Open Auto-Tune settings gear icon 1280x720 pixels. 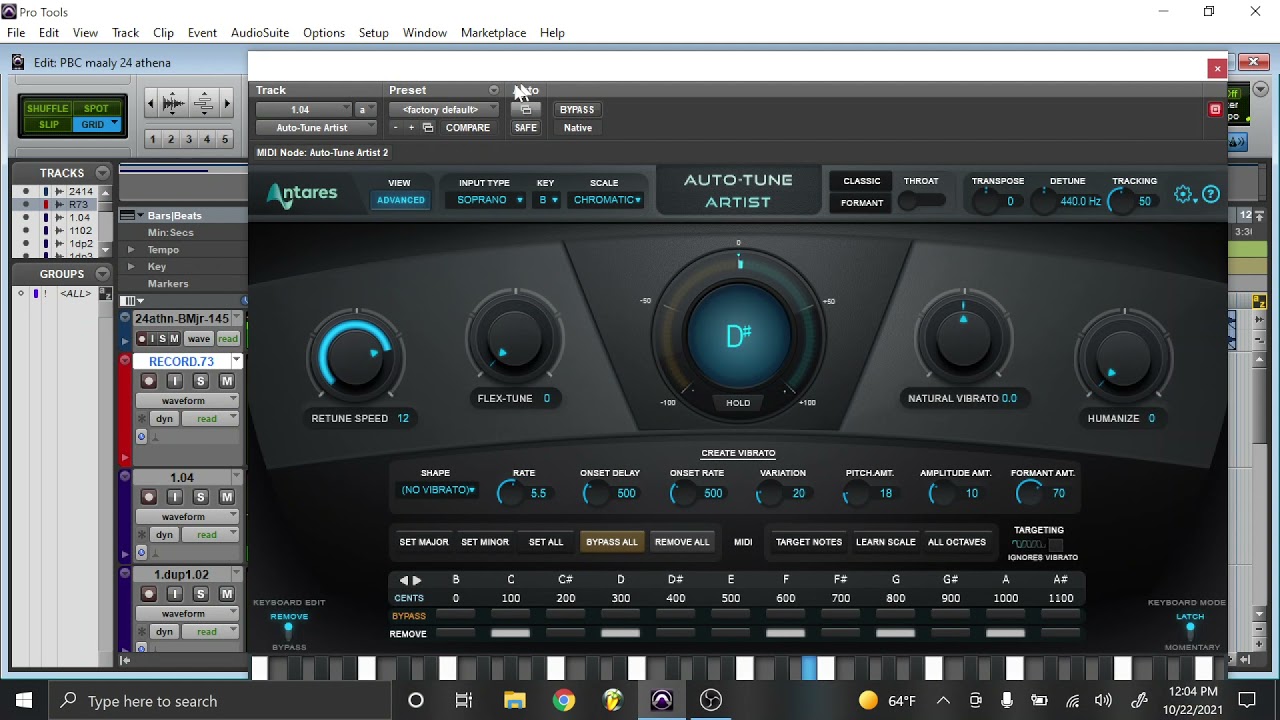pos(1184,195)
